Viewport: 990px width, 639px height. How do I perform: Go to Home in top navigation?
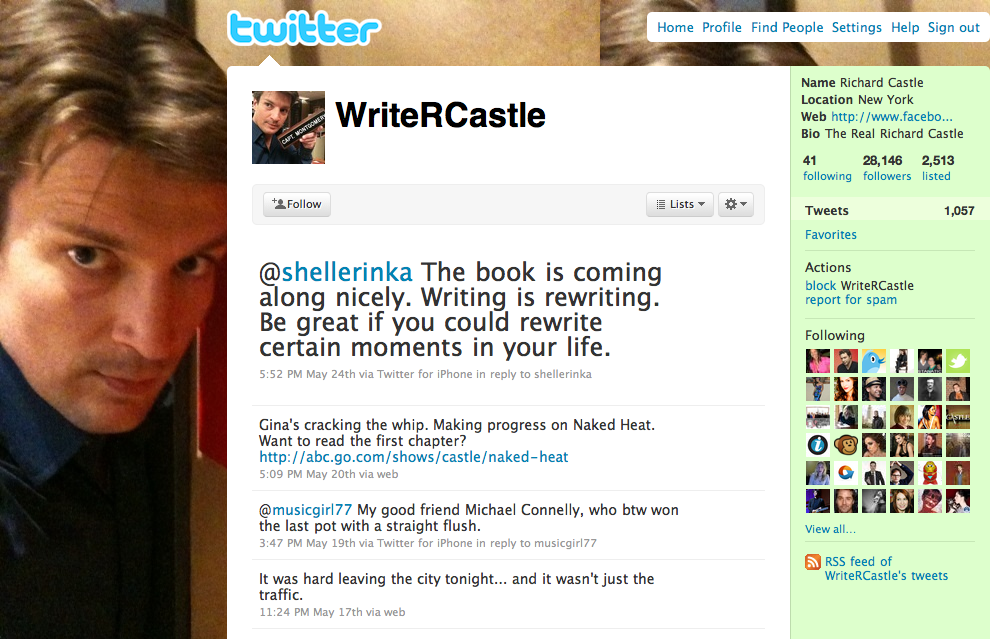point(675,27)
